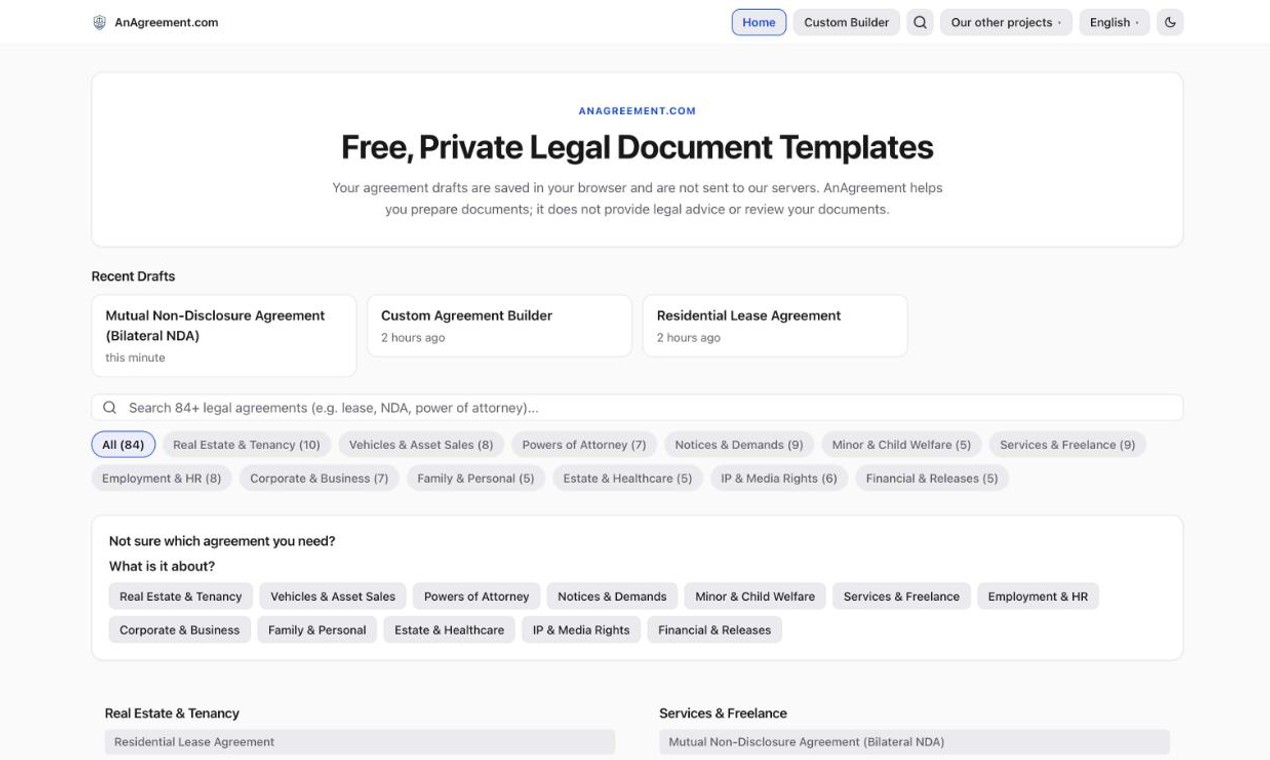Open the English language dropdown
1270x760 pixels.
point(1114,22)
